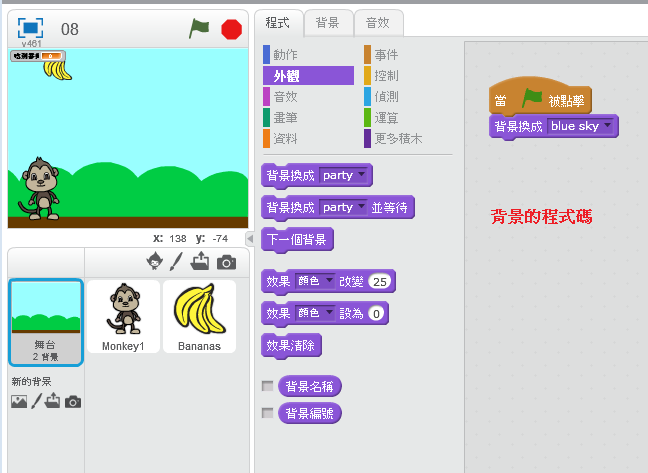Paint a new backdrop icon
This screenshot has height=473, width=648.
pos(37,401)
